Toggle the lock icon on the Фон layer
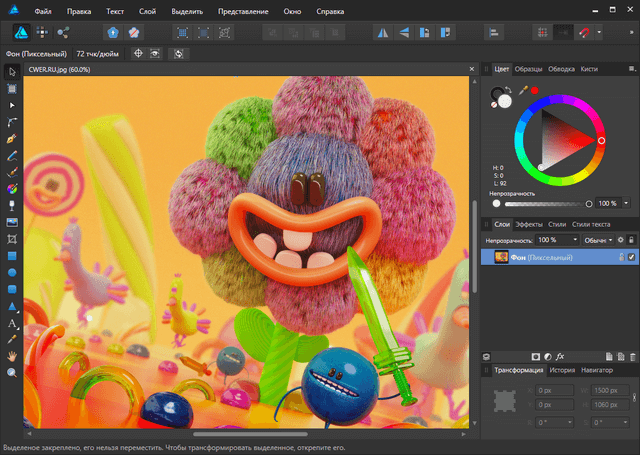The height and width of the screenshot is (455, 640). coord(620,258)
